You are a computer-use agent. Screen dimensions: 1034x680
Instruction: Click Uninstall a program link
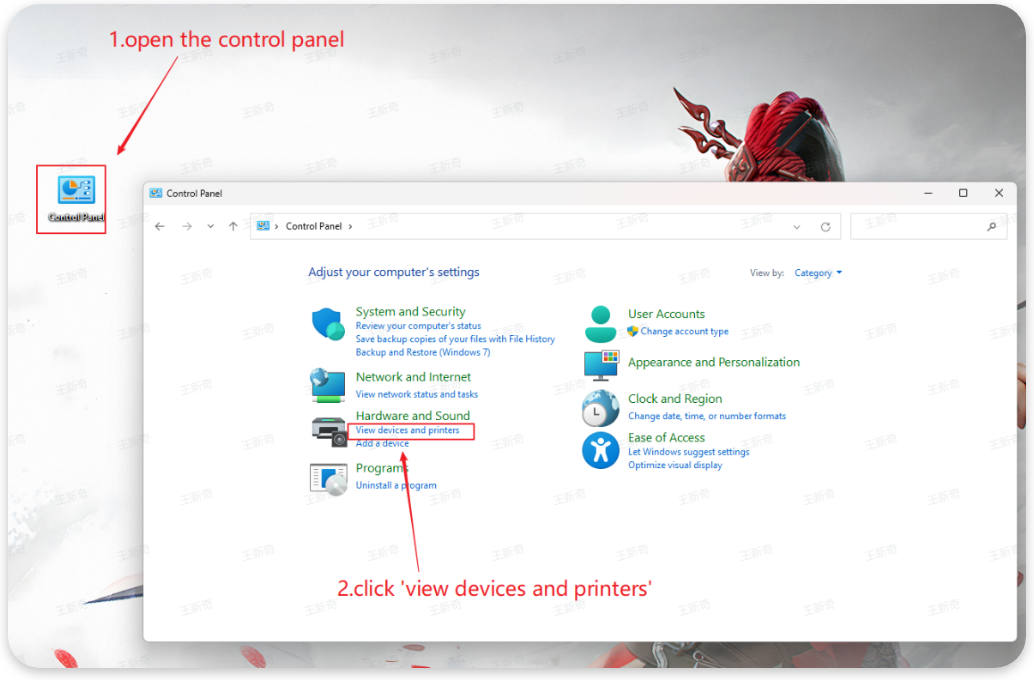tap(396, 485)
